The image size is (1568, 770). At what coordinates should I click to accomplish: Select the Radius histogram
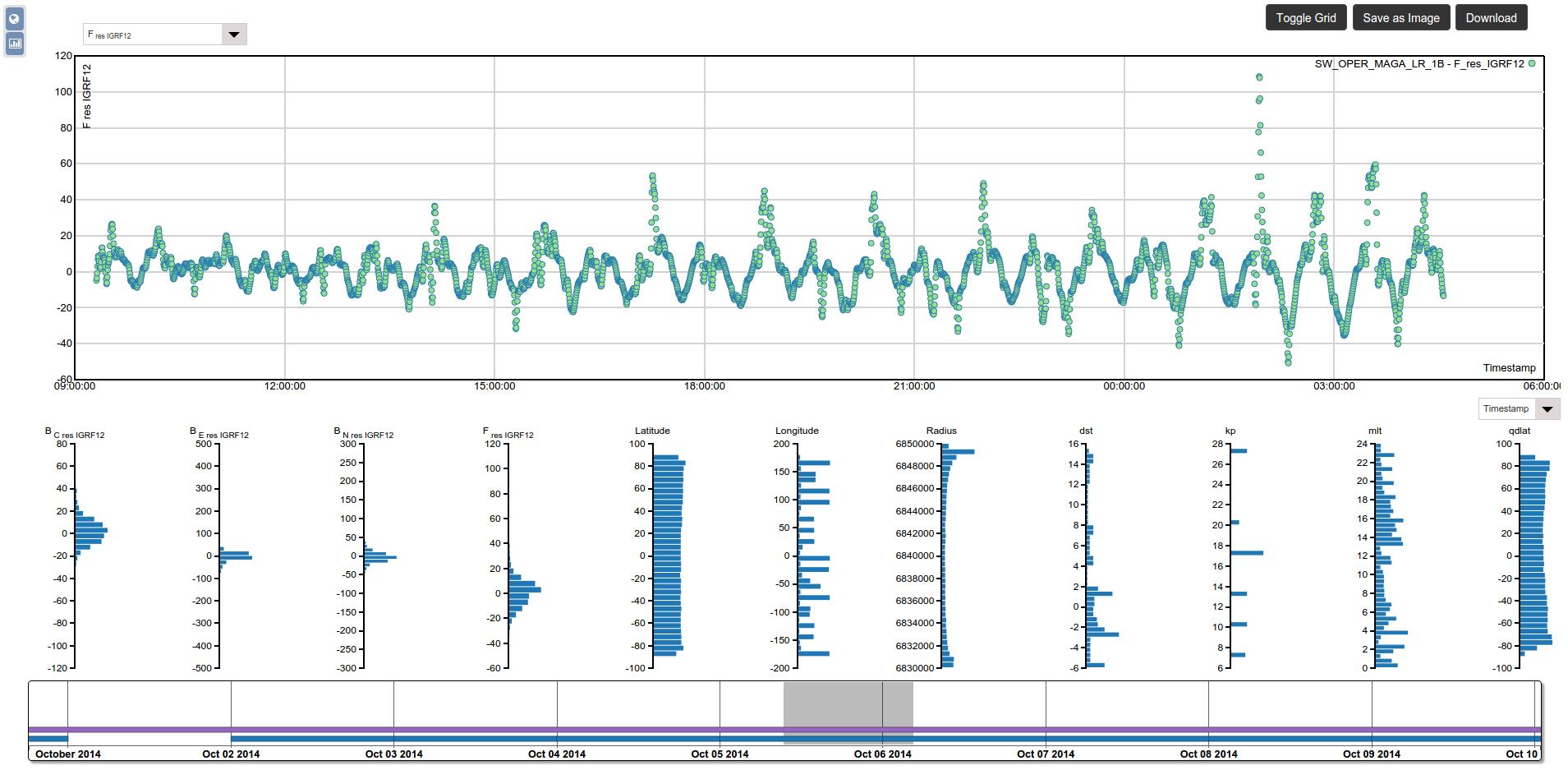(x=936, y=549)
